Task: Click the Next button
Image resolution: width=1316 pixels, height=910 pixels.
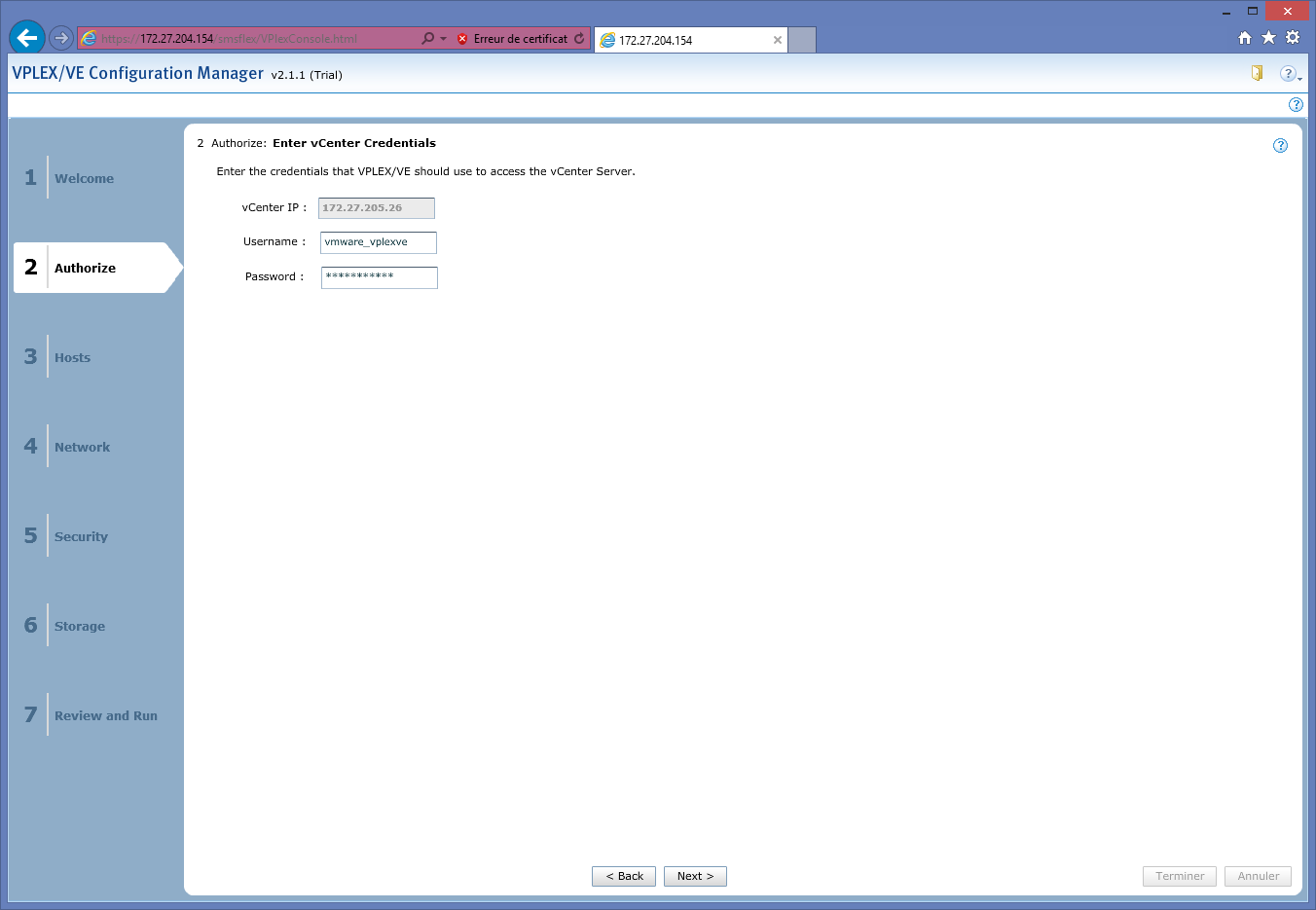Action: click(695, 876)
